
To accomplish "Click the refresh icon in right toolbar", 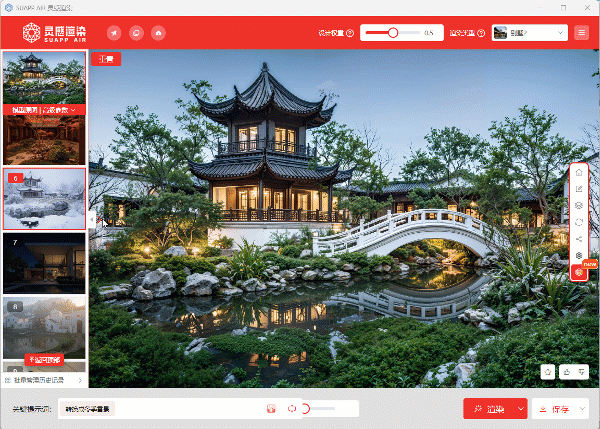I will pyautogui.click(x=579, y=222).
